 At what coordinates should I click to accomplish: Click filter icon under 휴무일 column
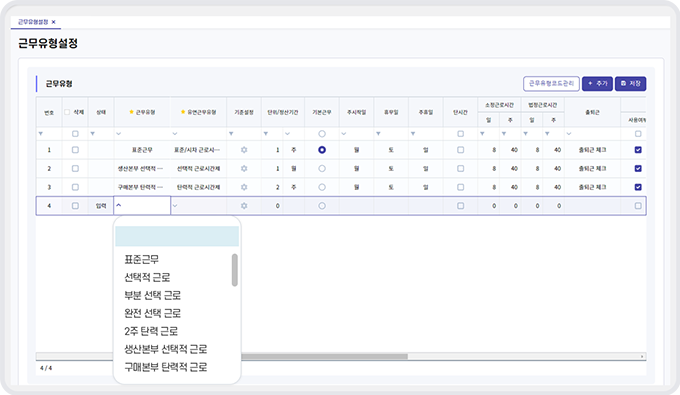(x=378, y=134)
